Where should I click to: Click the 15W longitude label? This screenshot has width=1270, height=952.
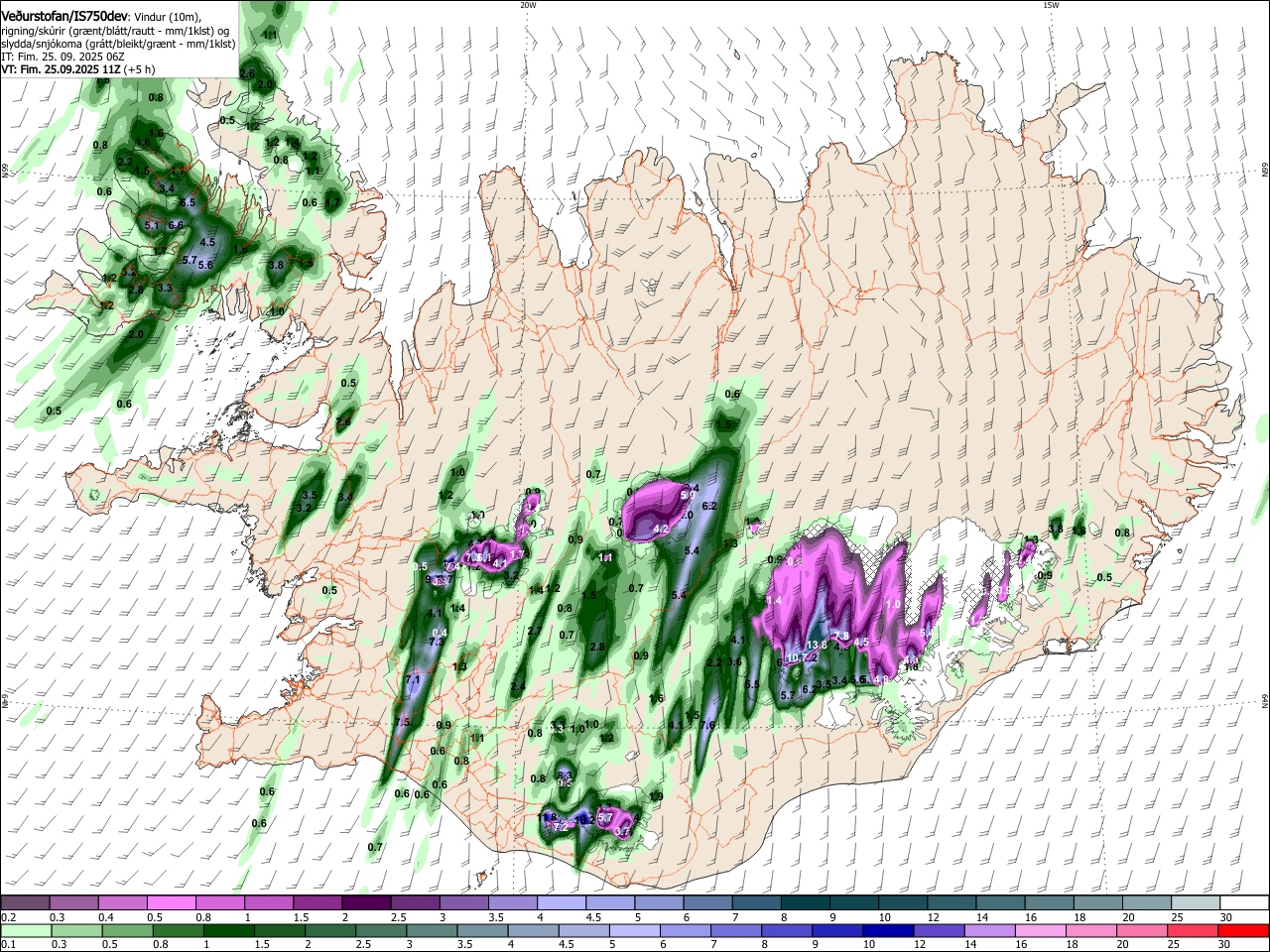point(1051,5)
